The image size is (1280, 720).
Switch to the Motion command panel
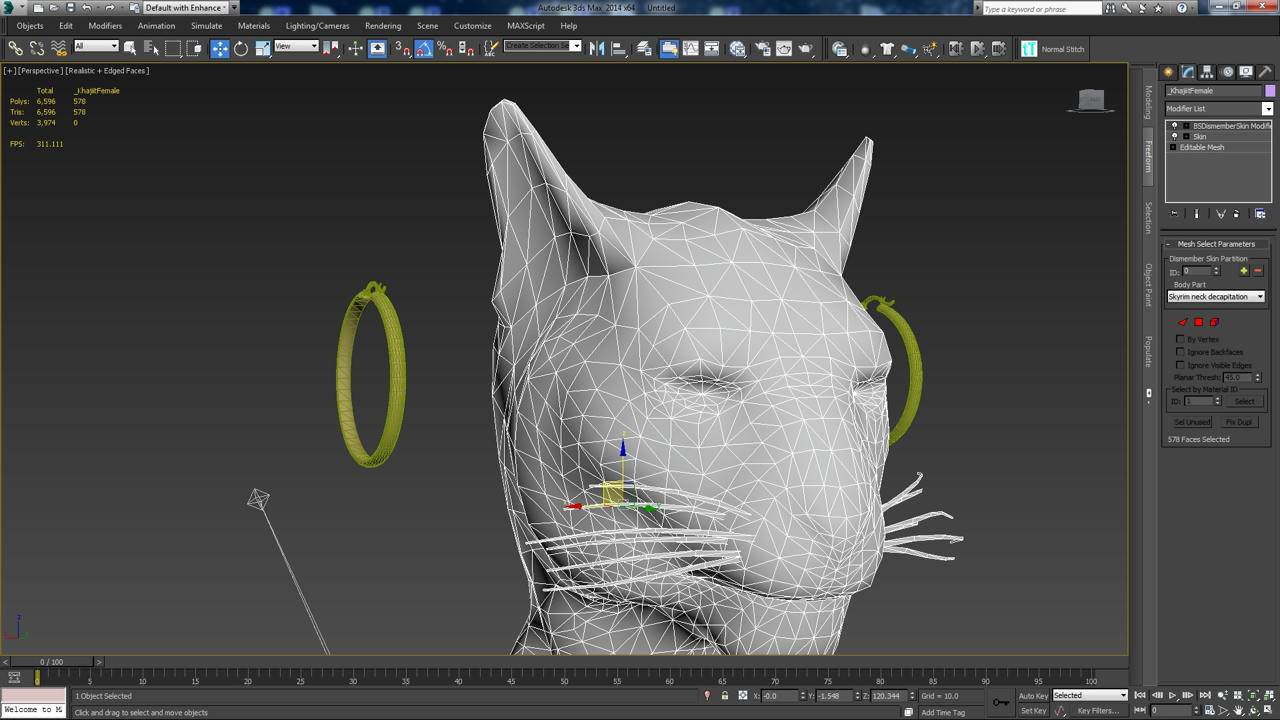pos(1227,72)
